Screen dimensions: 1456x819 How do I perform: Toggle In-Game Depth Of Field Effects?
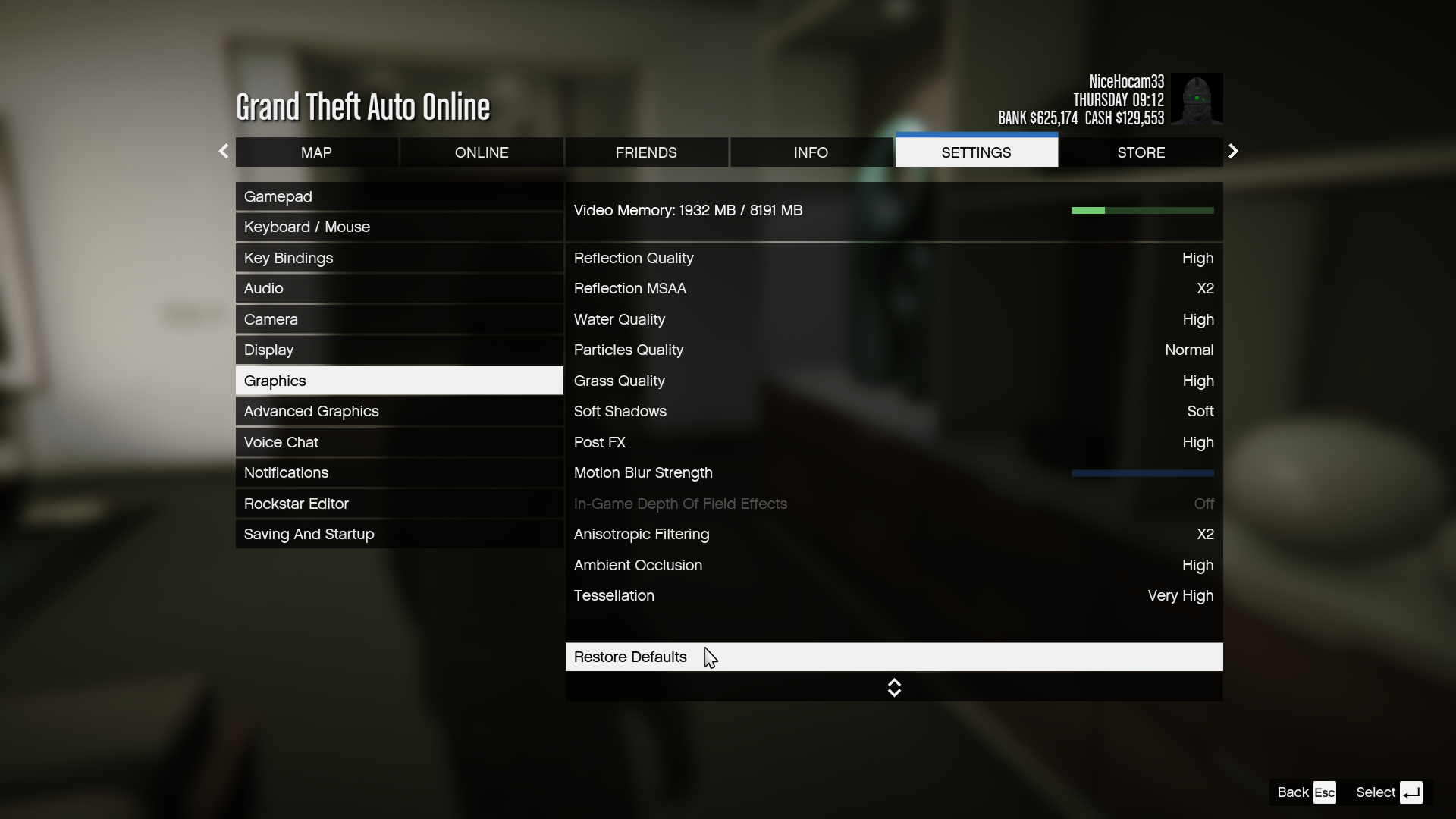(x=893, y=503)
